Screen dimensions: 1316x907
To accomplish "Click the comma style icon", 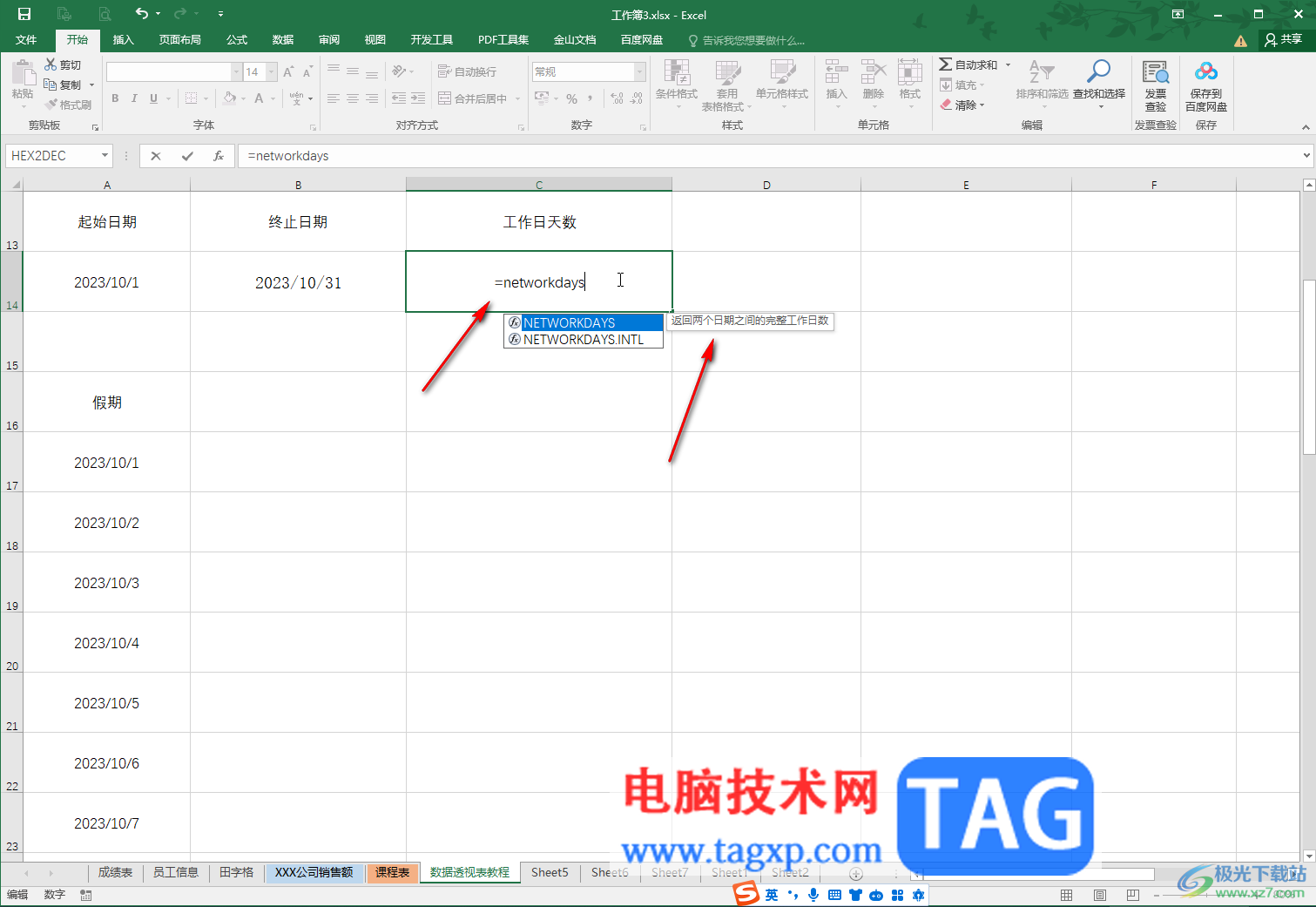I will pos(591,98).
